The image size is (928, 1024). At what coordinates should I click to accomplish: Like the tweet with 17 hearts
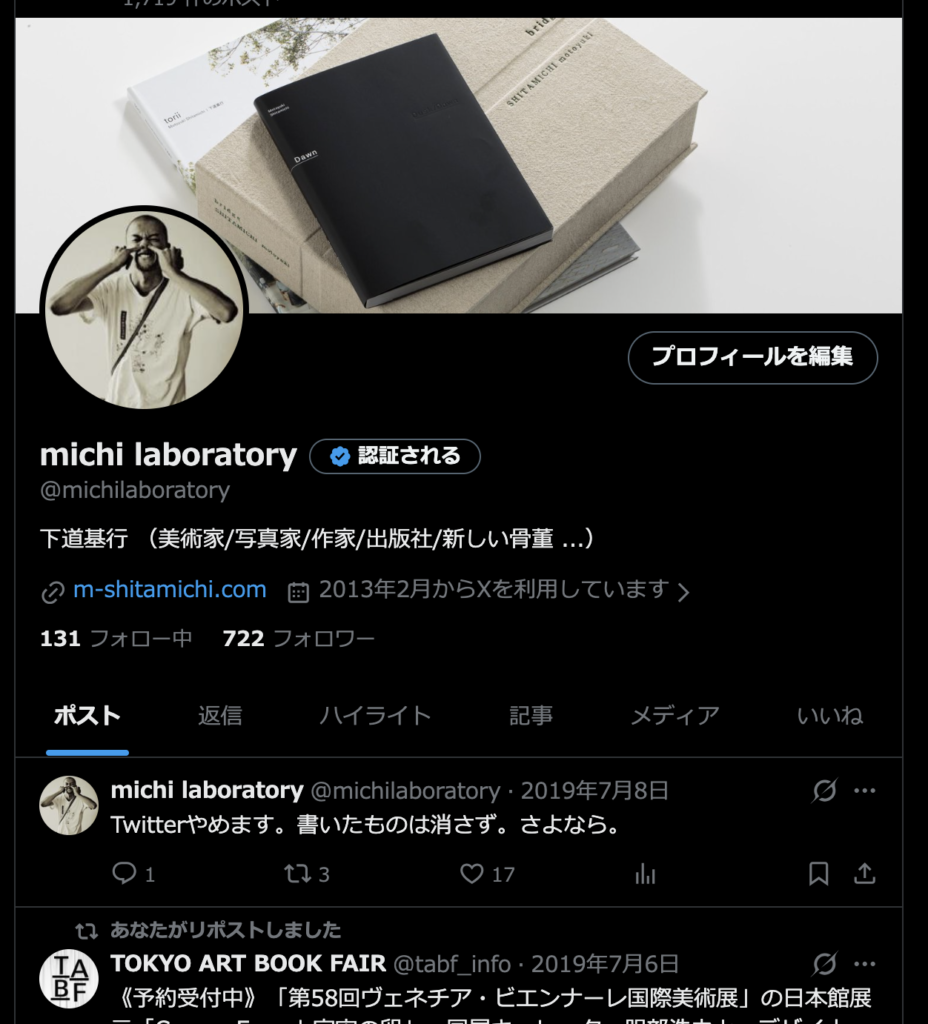(x=472, y=873)
